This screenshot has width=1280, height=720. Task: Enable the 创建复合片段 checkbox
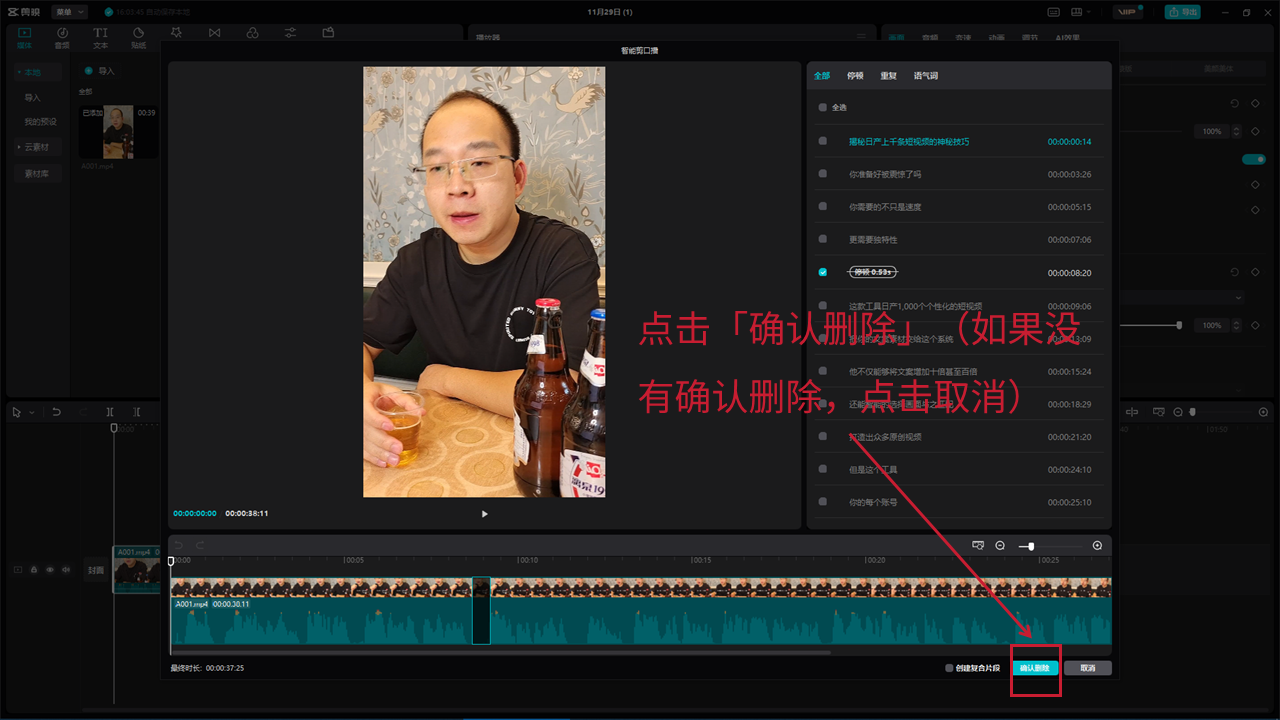pos(949,668)
